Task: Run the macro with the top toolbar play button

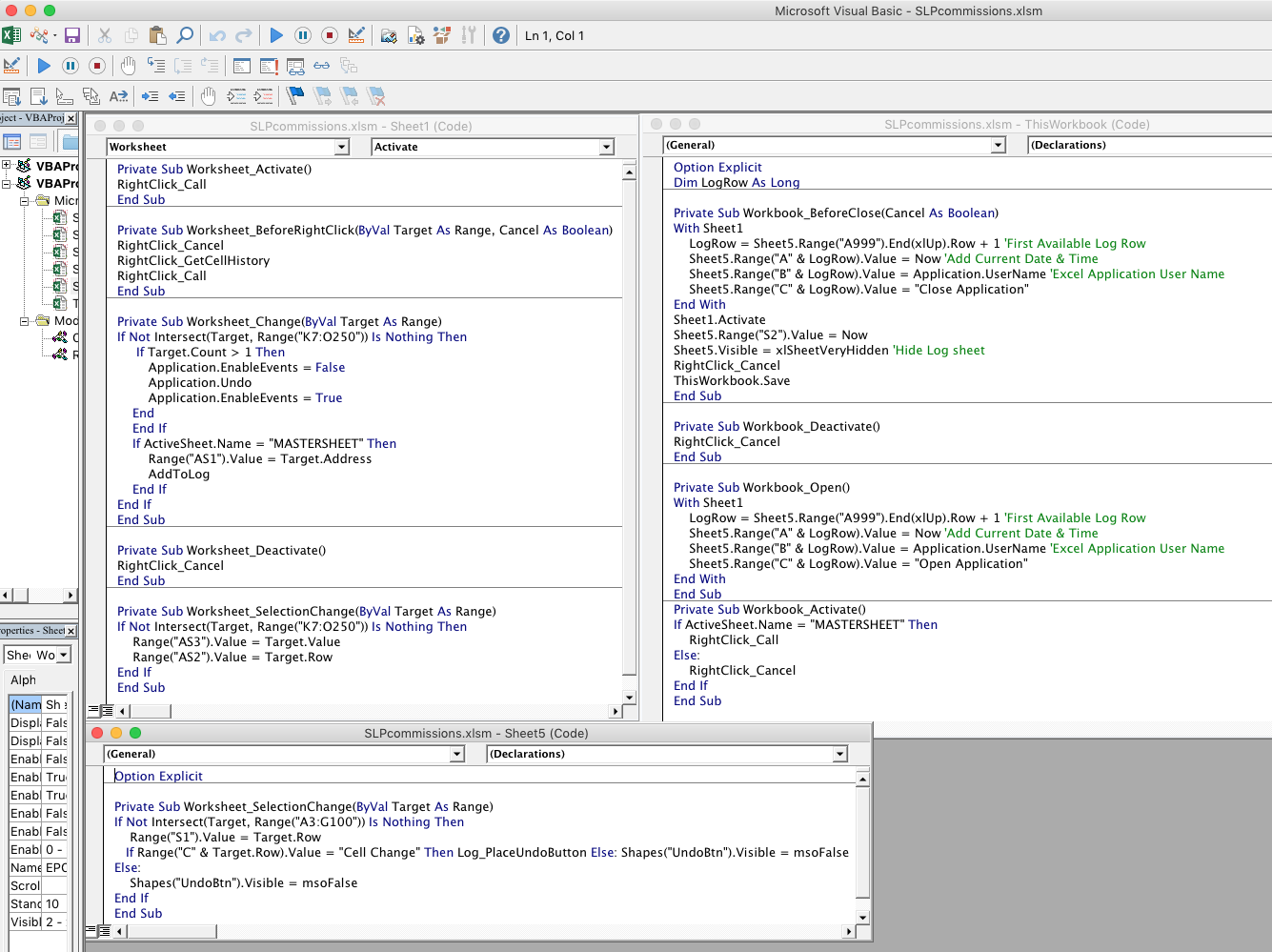Action: [276, 35]
